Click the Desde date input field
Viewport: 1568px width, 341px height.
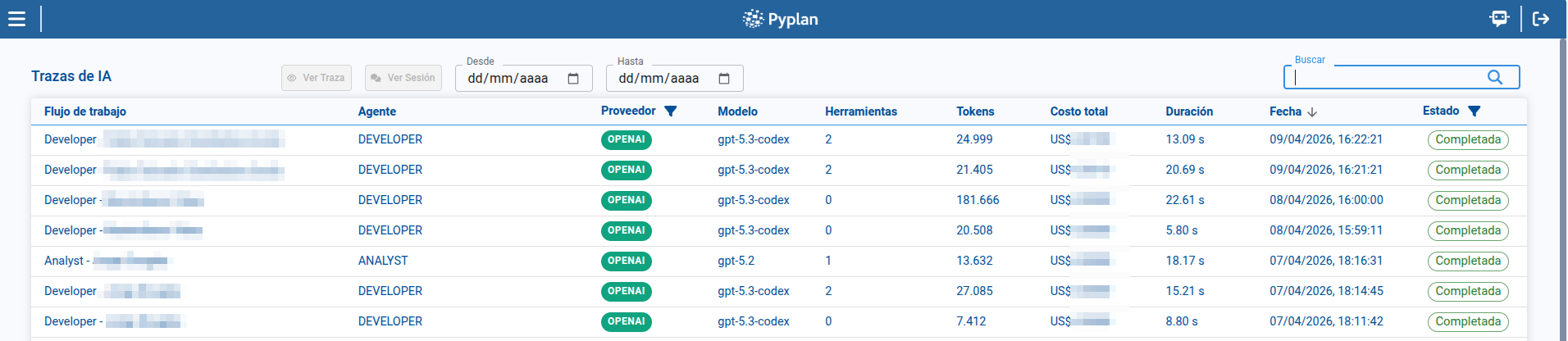pyautogui.click(x=508, y=79)
